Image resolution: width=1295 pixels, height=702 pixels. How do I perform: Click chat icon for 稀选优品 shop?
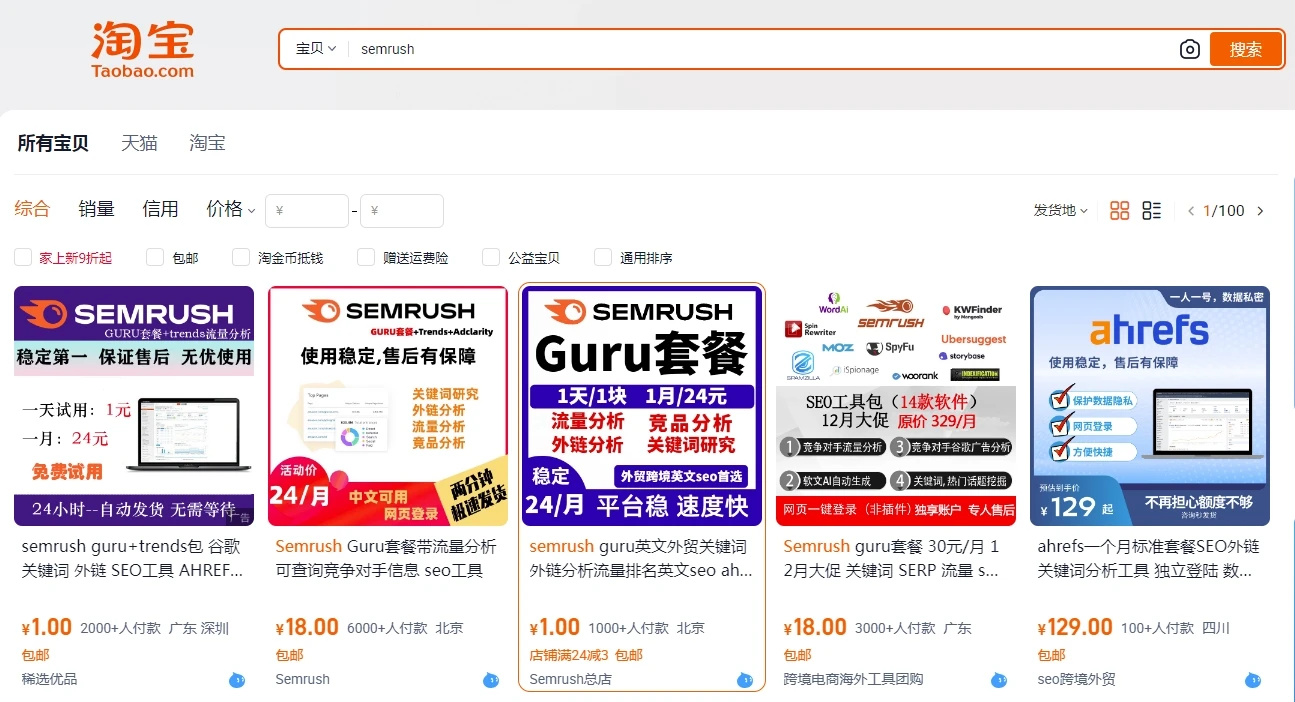click(237, 680)
